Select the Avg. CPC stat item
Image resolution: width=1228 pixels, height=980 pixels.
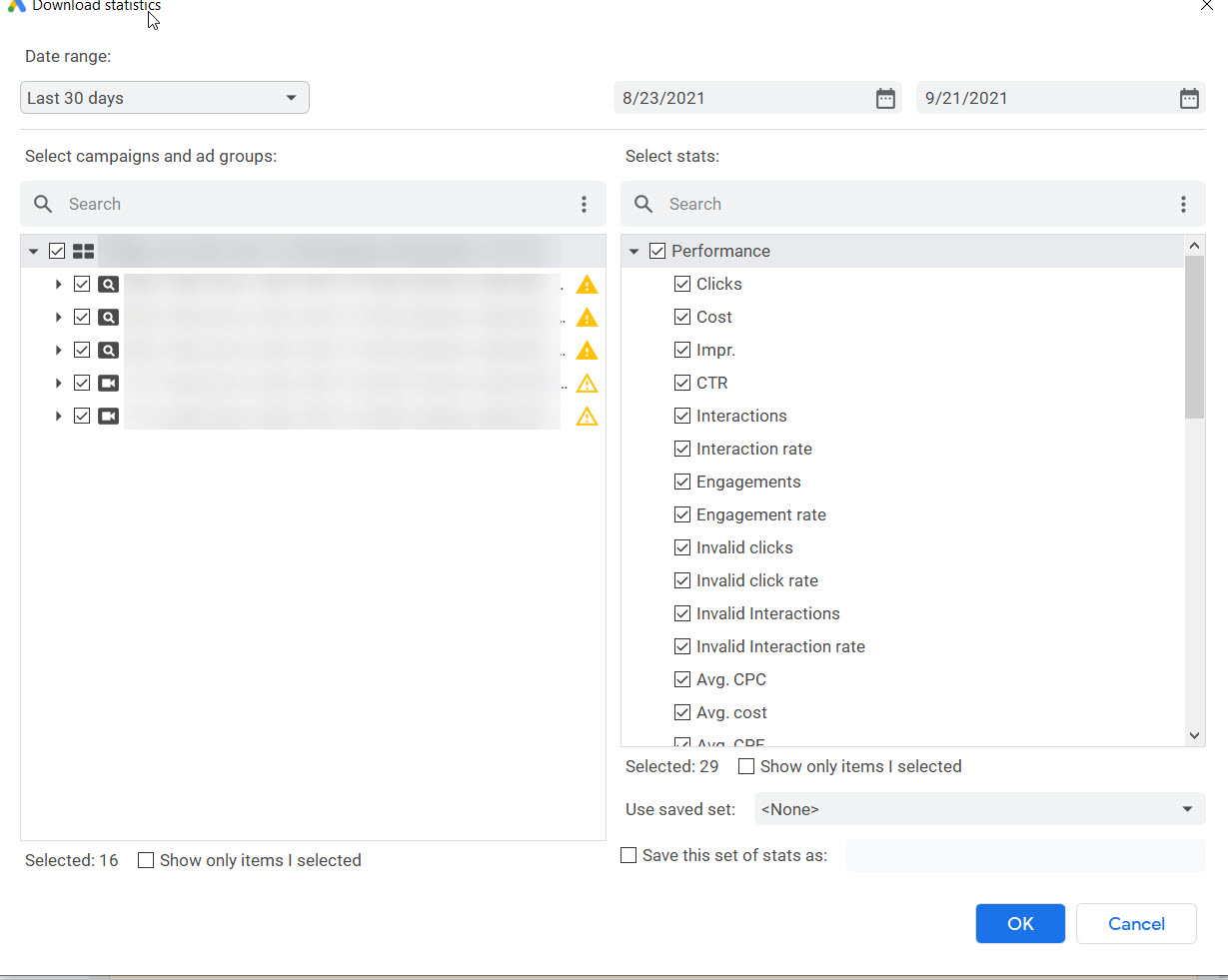coord(730,679)
